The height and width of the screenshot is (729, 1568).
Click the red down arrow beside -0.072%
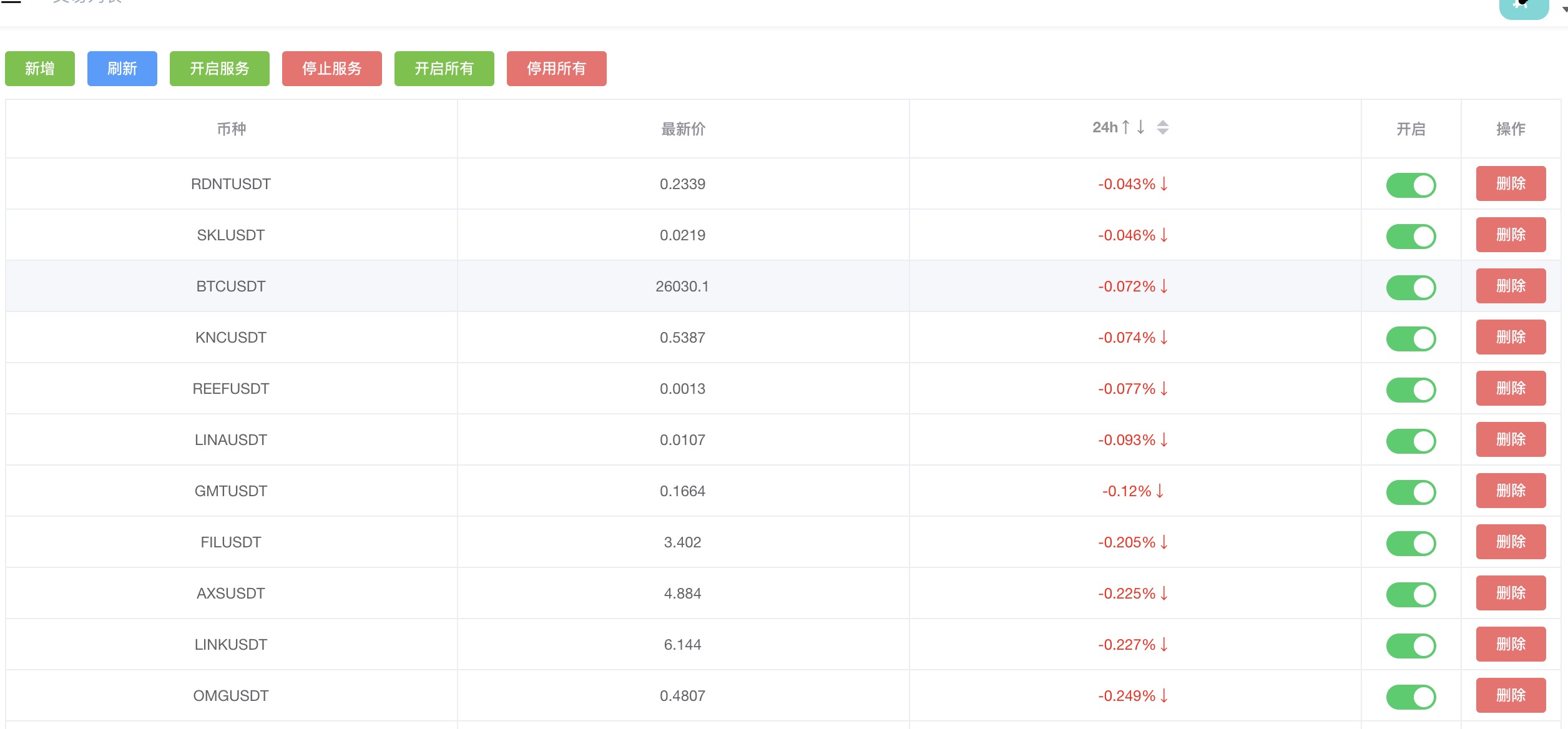(x=1164, y=286)
